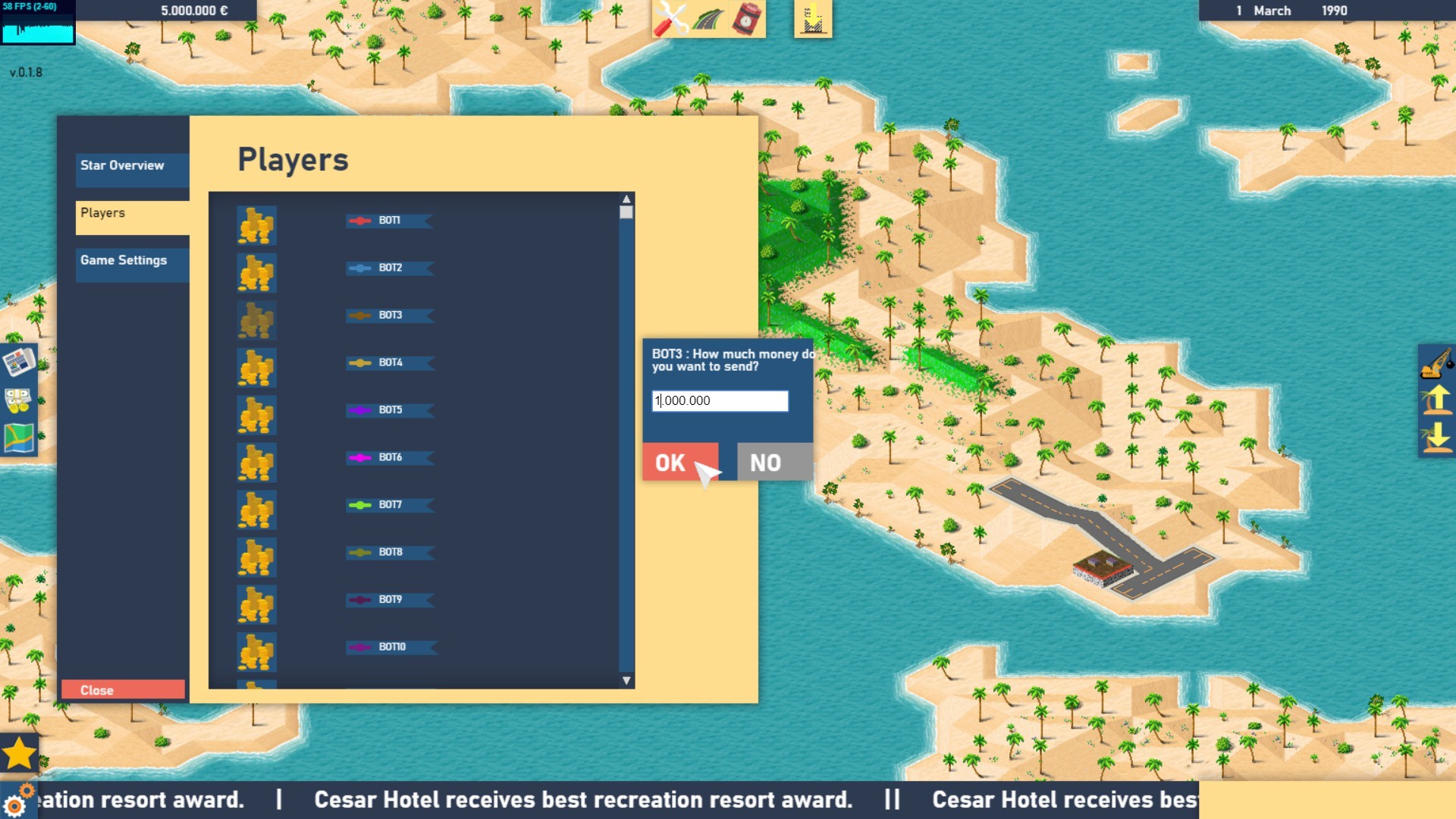
Task: Click the gear settings icon bottom-left
Action: coord(15,802)
